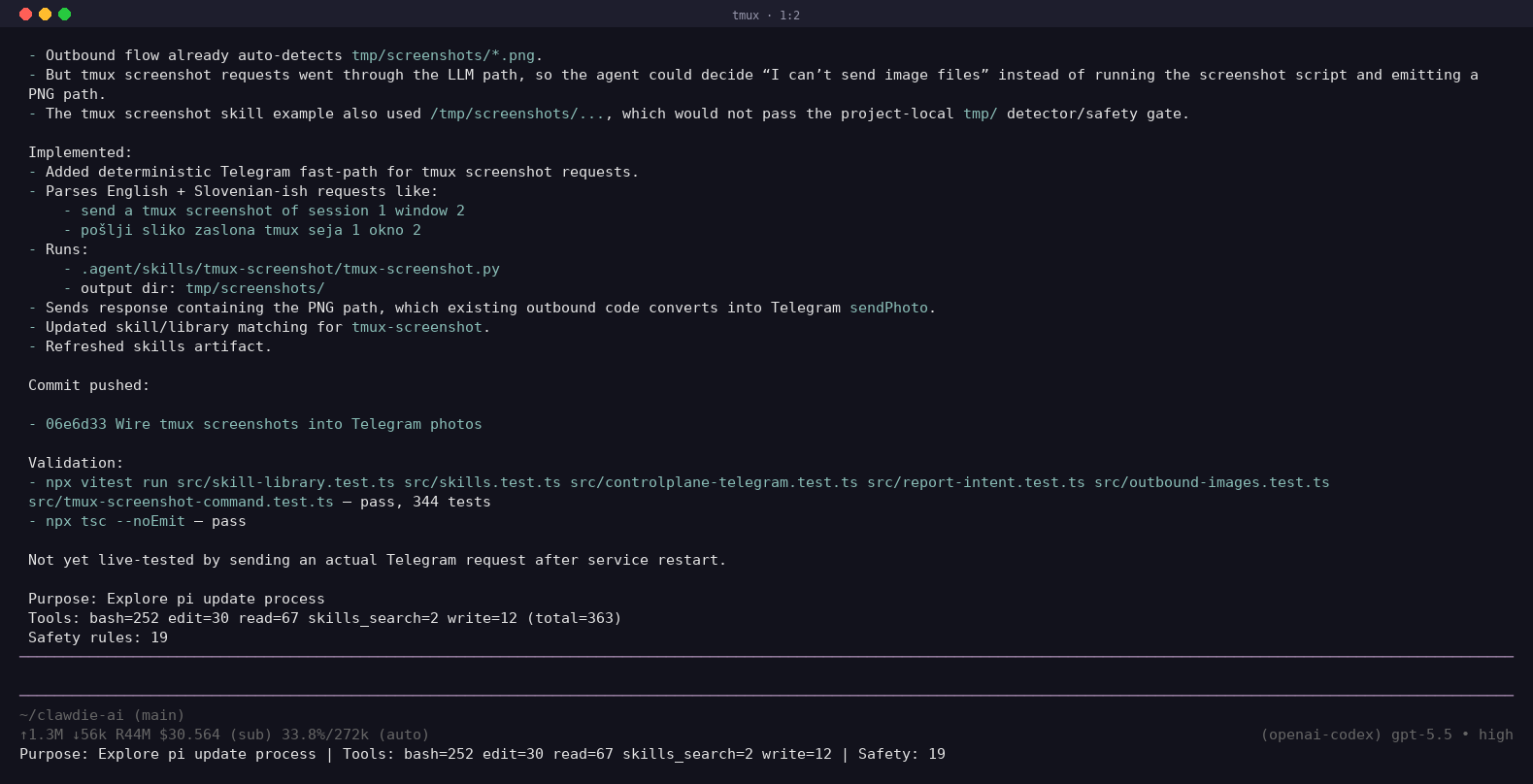
Task: Click 'Not yet live-tested' note line
Action: [377, 560]
